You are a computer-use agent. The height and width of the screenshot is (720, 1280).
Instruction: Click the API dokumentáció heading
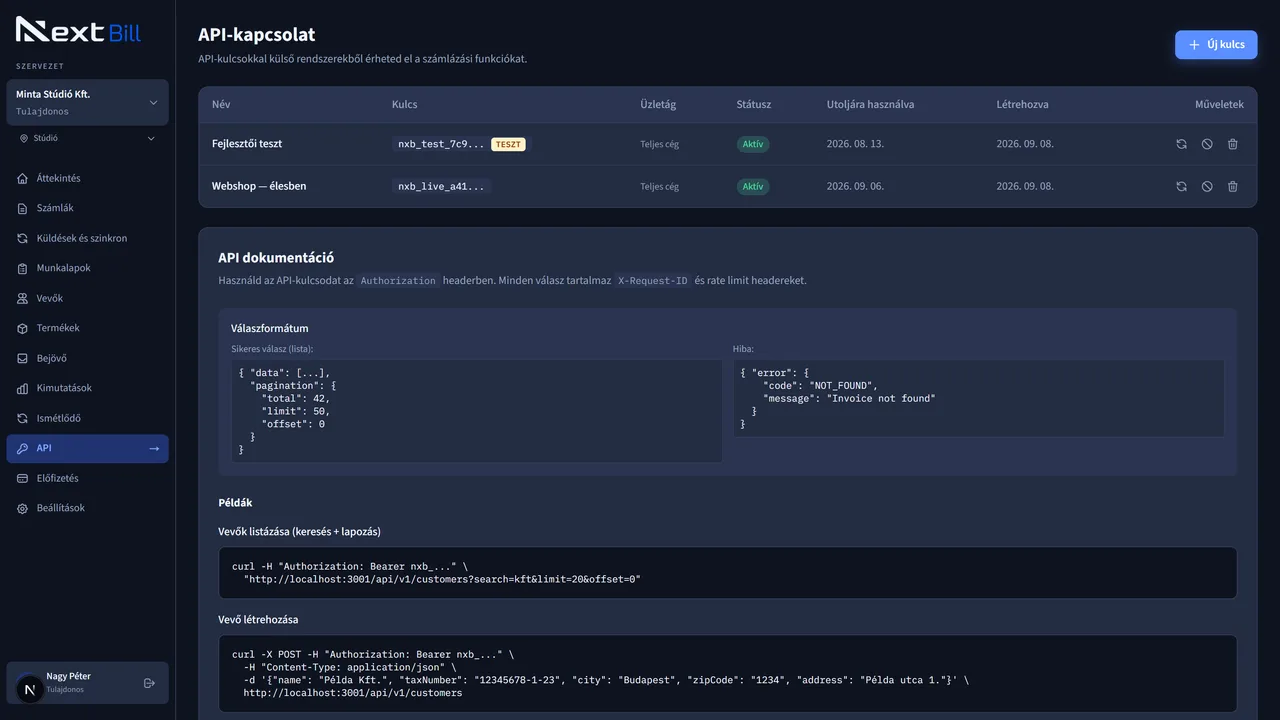(276, 258)
